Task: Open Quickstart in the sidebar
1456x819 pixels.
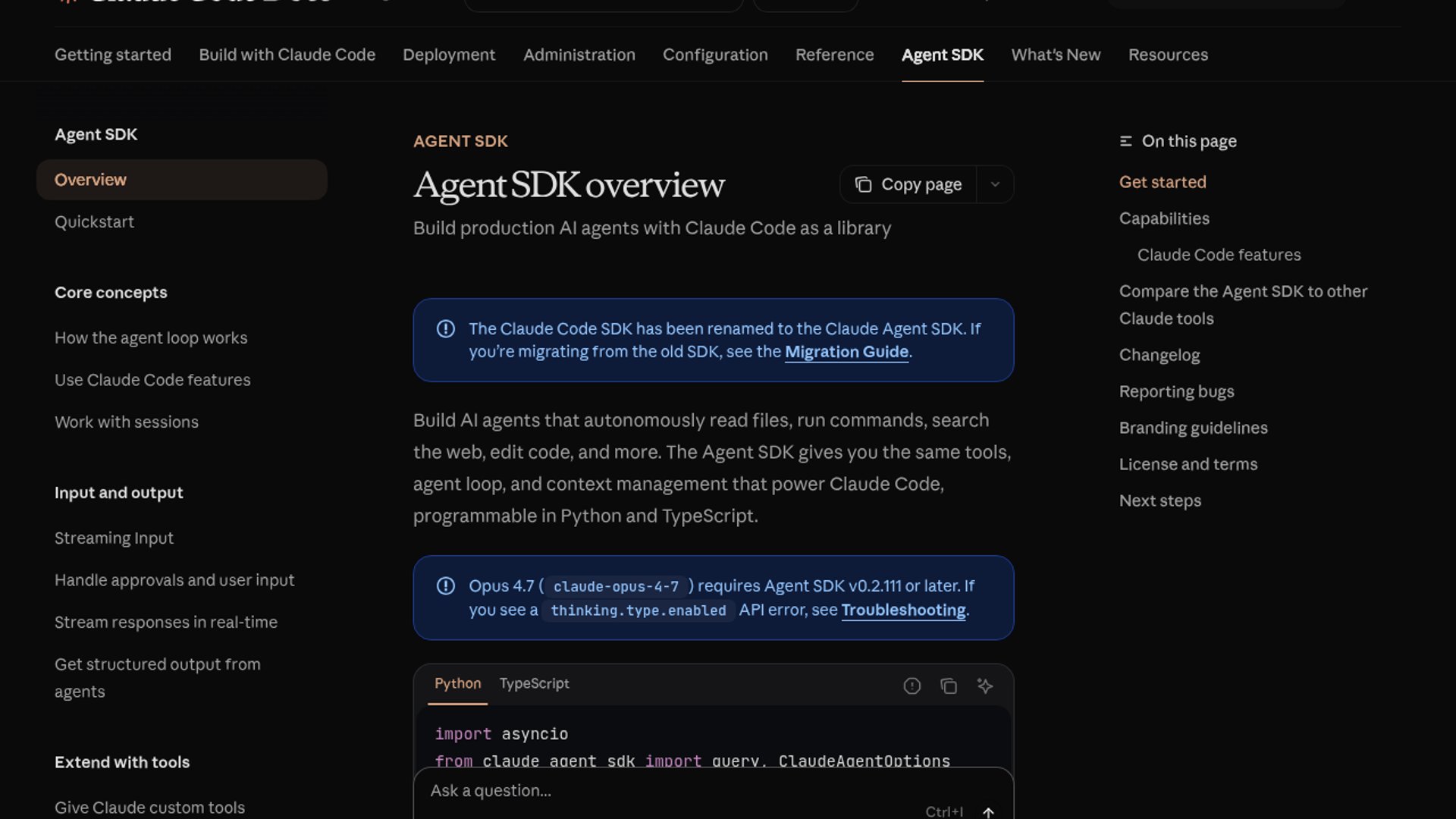Action: (94, 221)
